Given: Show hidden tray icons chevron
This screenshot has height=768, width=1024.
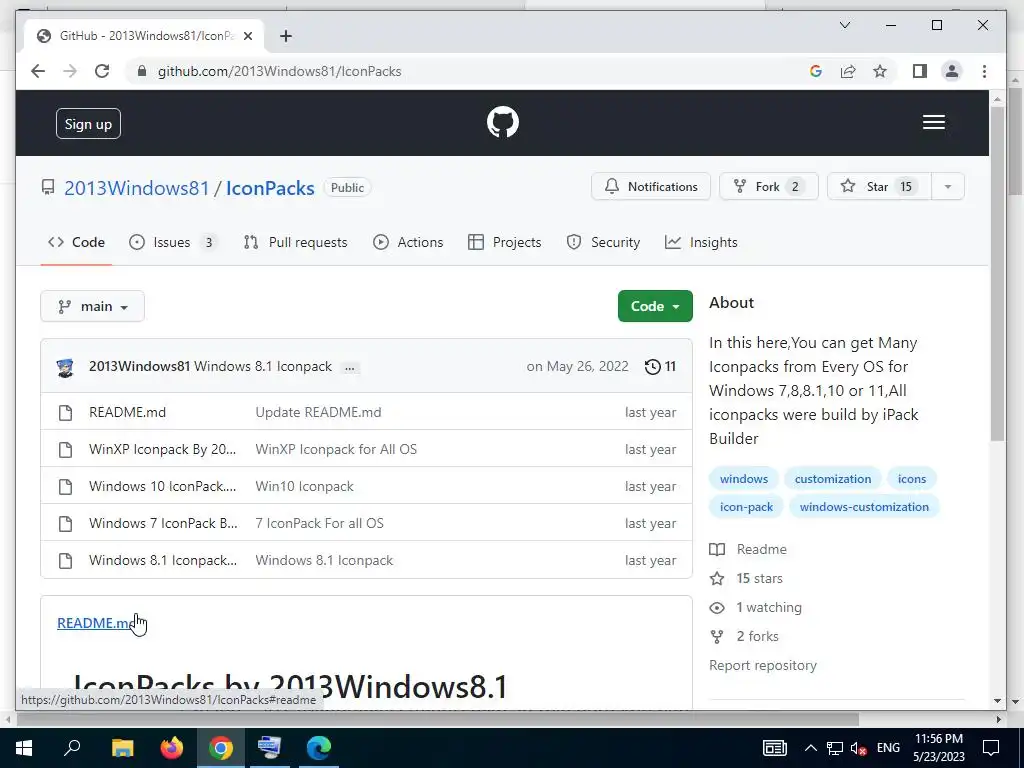Looking at the screenshot, I should click(x=810, y=748).
